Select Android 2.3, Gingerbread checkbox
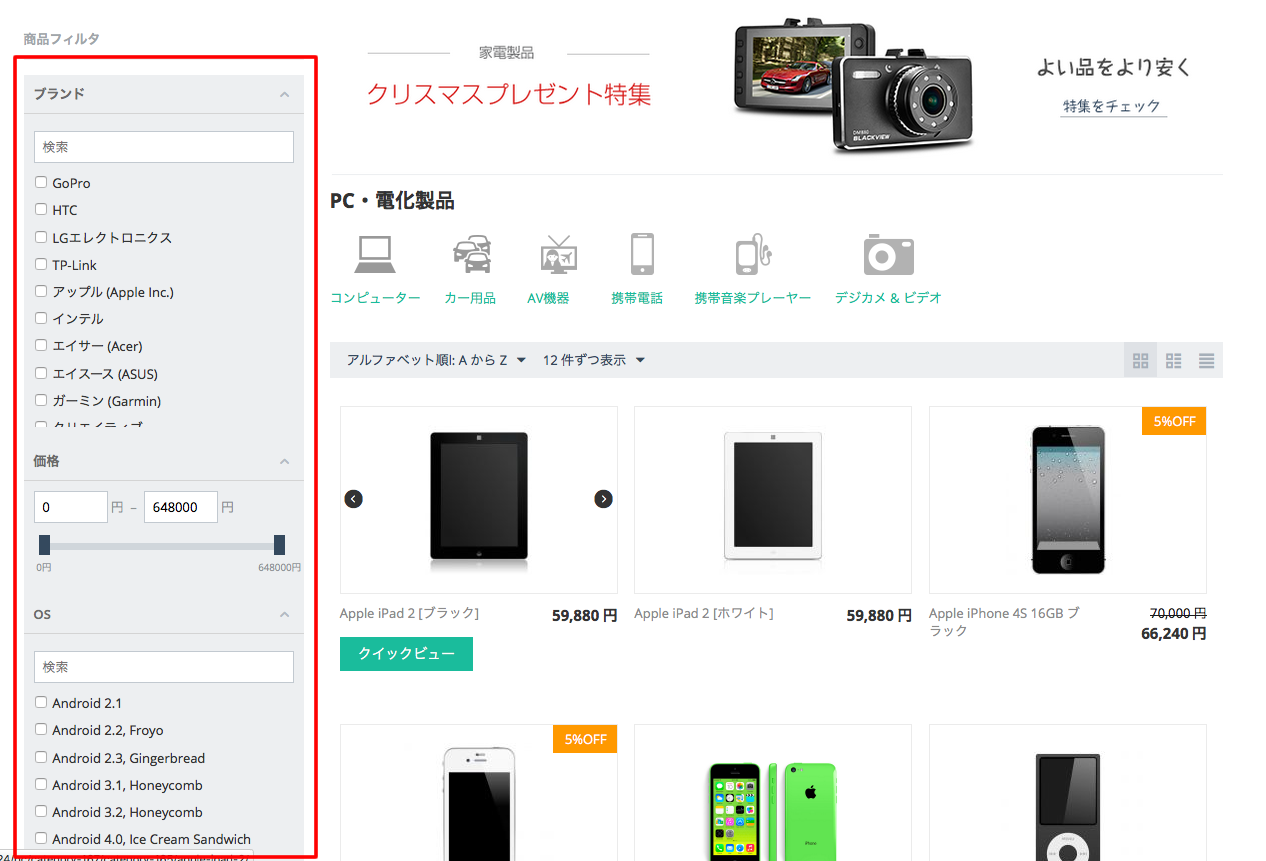 [41, 757]
